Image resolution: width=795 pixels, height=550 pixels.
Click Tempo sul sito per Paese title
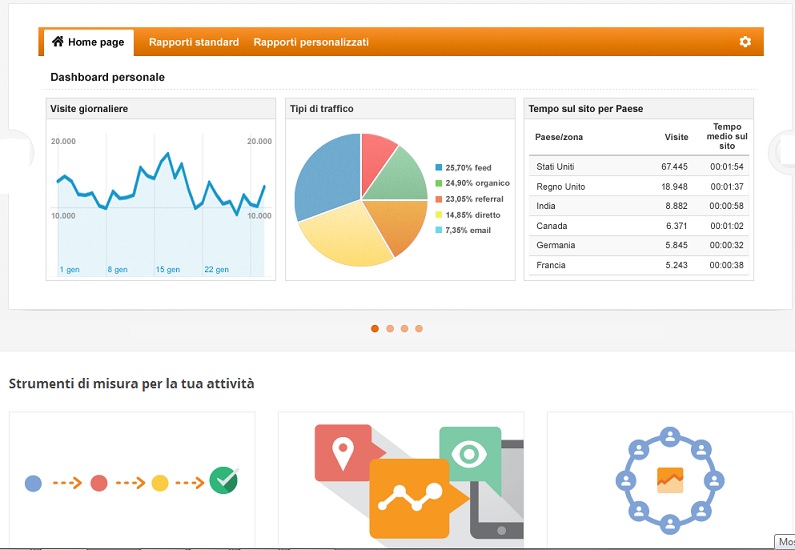(586, 108)
